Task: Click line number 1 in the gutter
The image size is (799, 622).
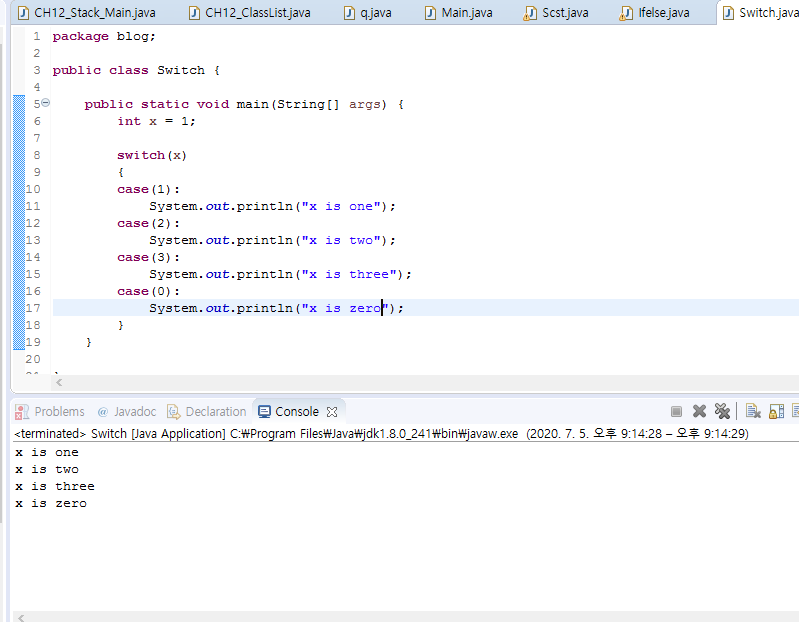Action: 36,36
